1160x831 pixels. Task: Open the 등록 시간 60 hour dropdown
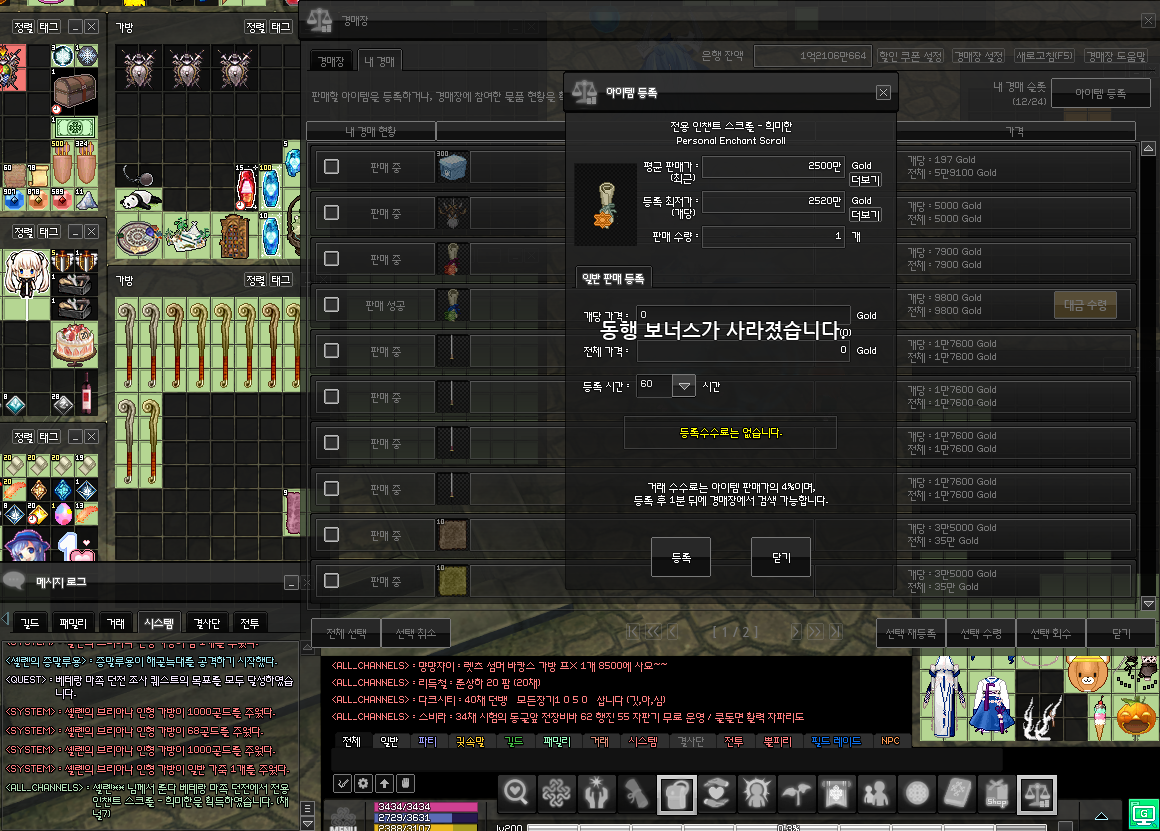[x=684, y=386]
